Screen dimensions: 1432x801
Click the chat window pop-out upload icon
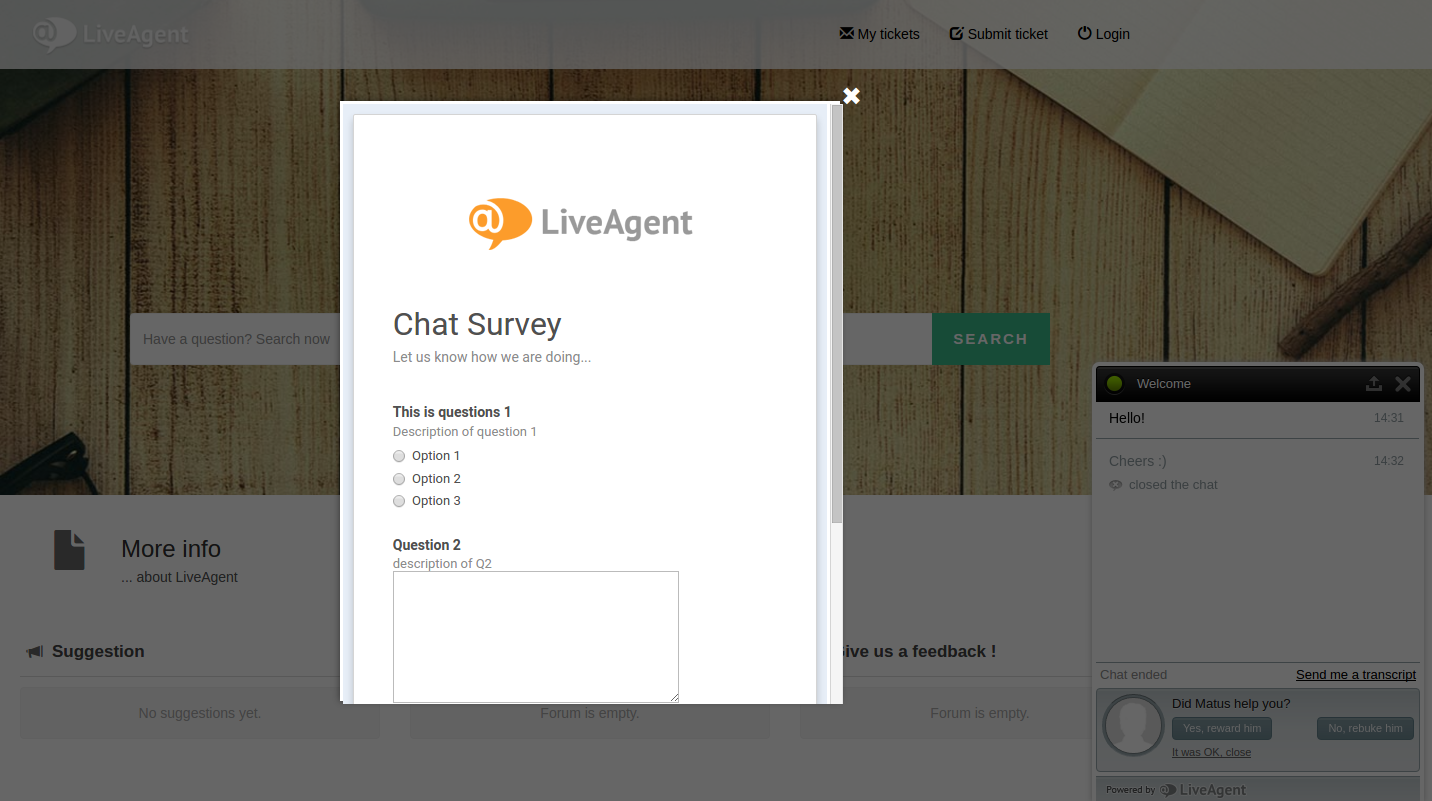click(x=1374, y=384)
